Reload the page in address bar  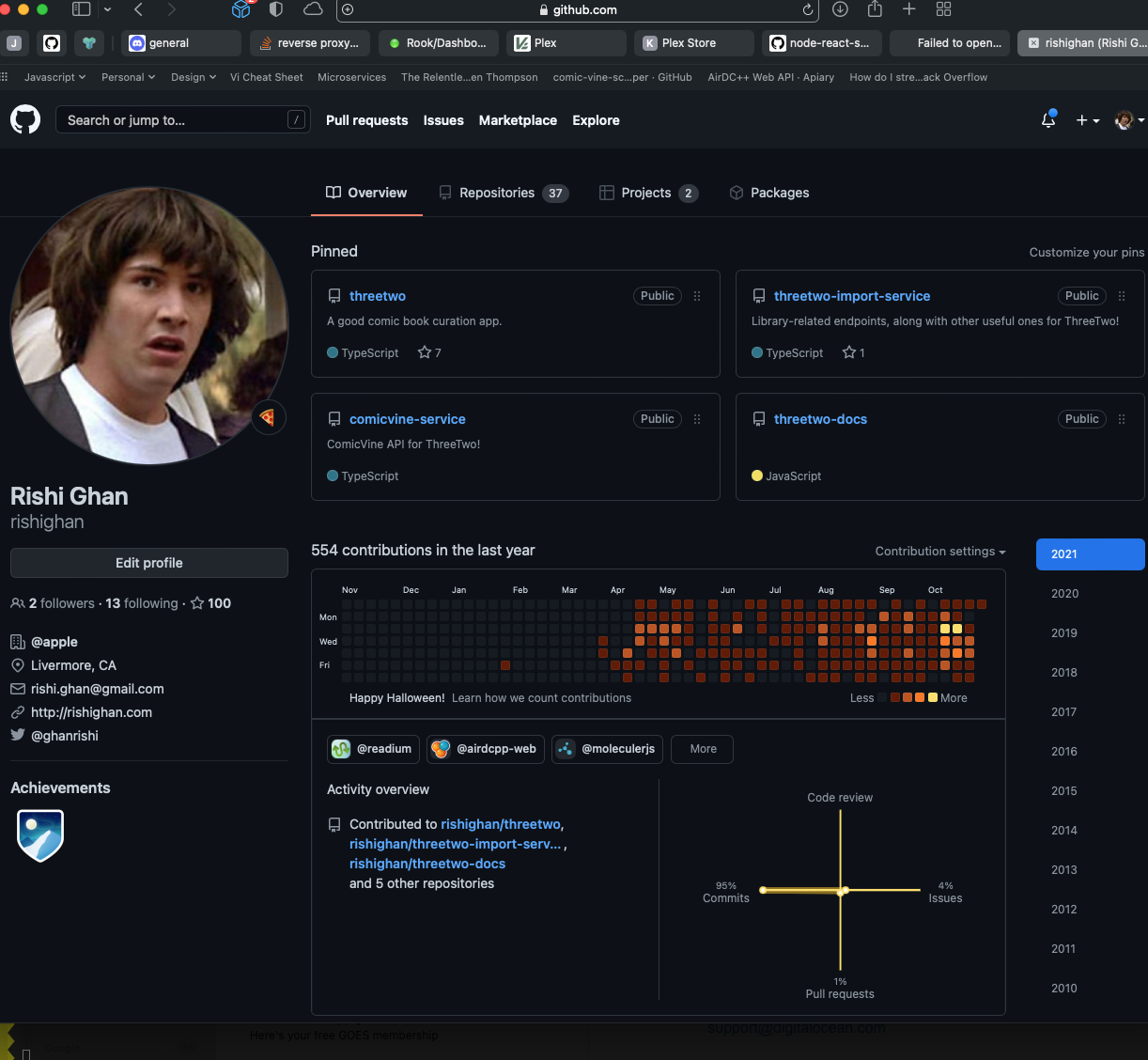coord(807,9)
